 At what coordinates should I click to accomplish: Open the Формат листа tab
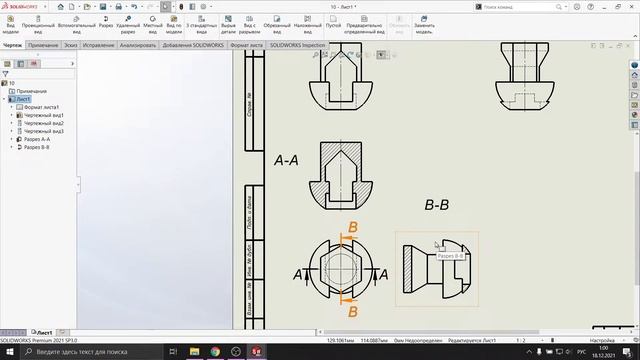click(x=247, y=45)
